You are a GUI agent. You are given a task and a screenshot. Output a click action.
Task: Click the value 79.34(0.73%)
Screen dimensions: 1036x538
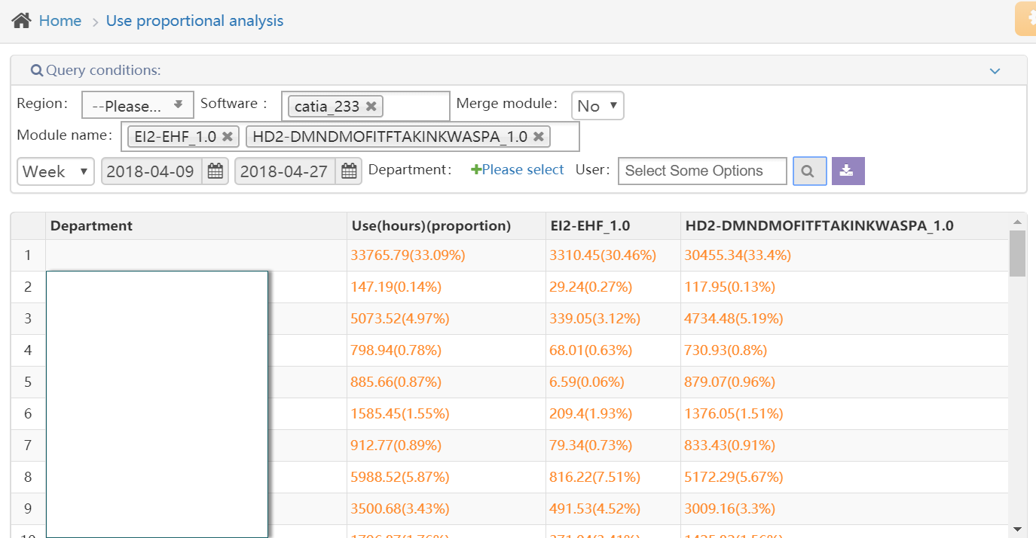591,445
